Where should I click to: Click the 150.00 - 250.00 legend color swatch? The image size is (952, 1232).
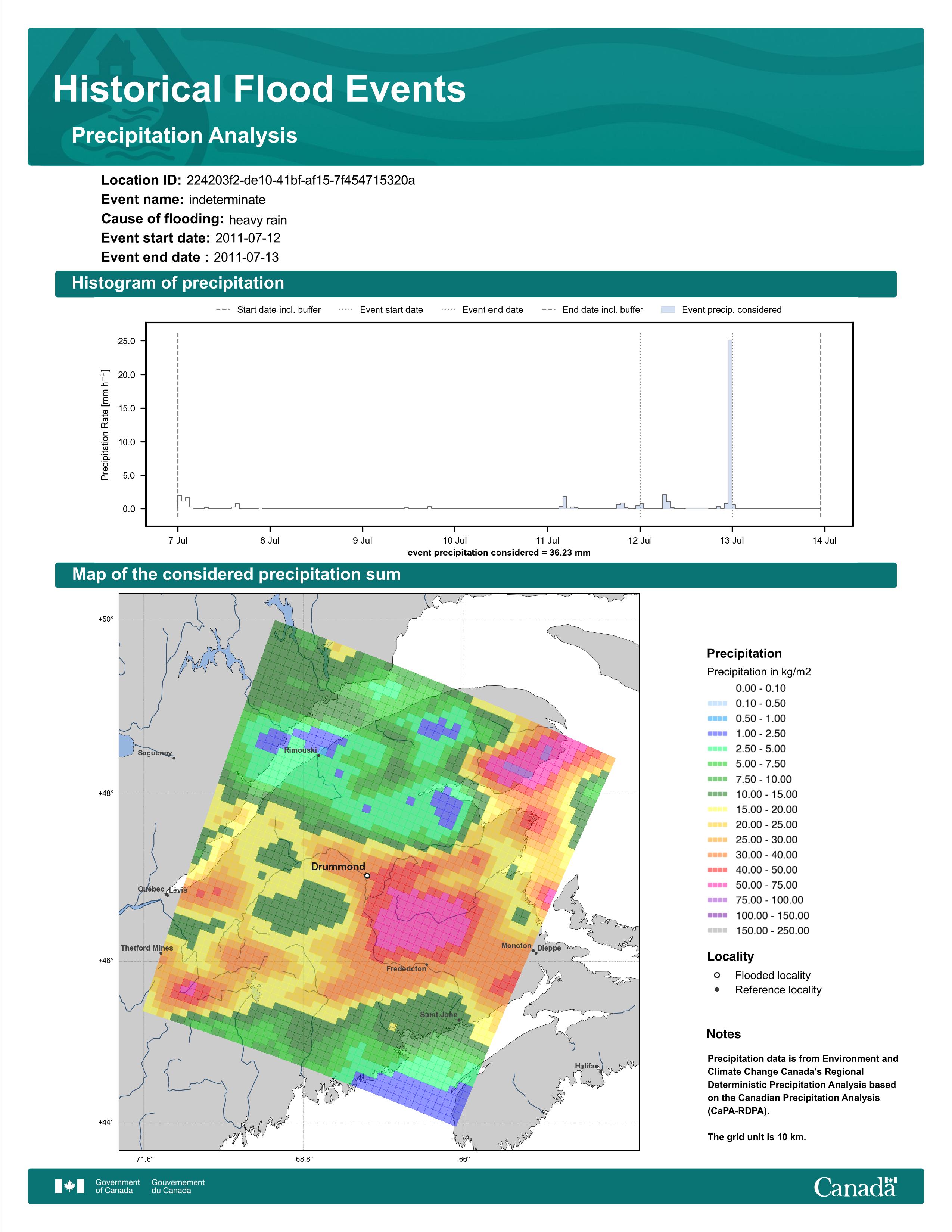point(717,931)
